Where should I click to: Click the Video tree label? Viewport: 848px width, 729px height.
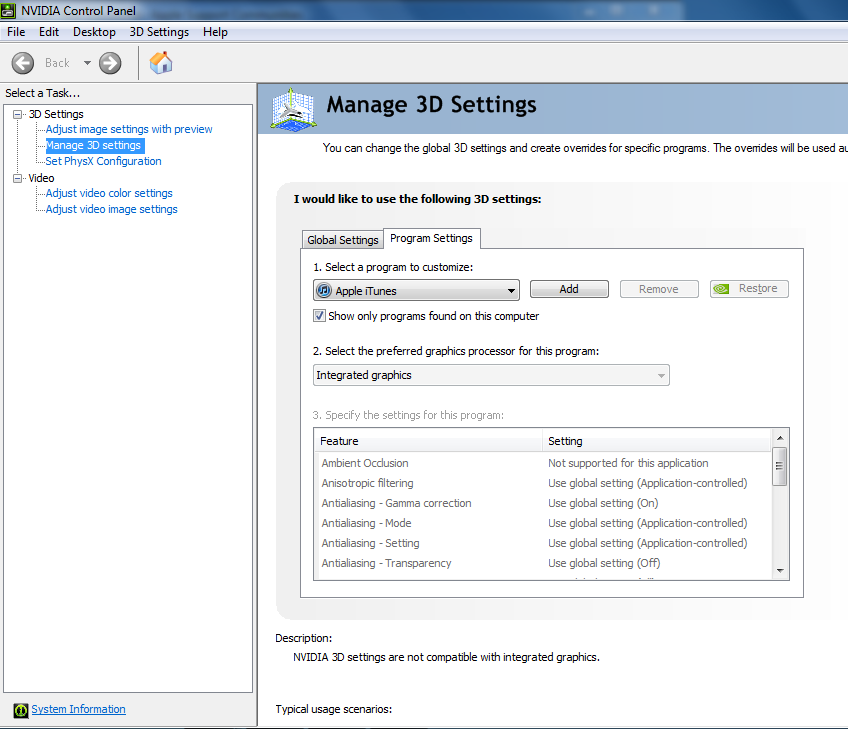click(x=42, y=178)
